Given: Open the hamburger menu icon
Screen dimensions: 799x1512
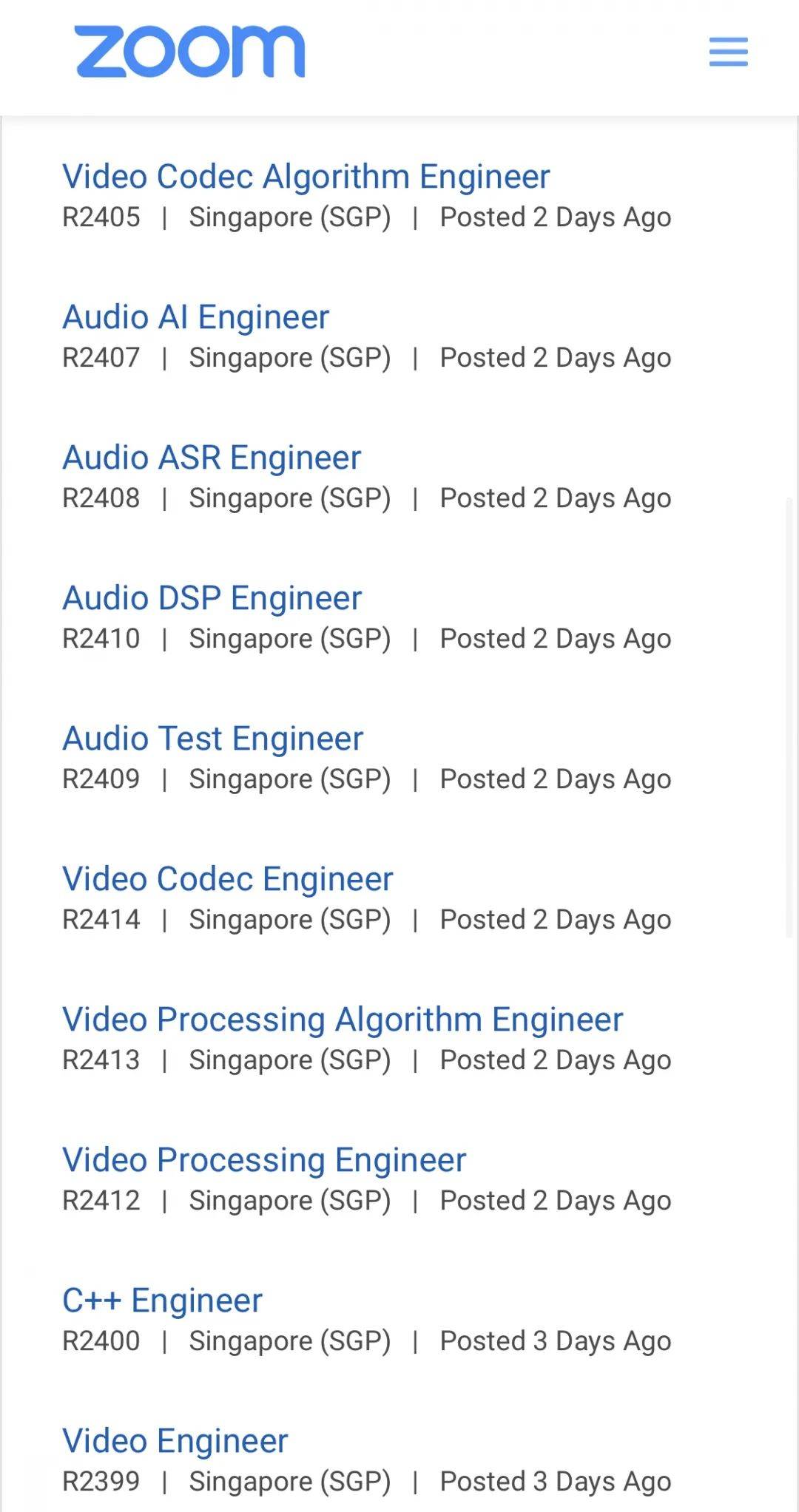Looking at the screenshot, I should pos(728,52).
